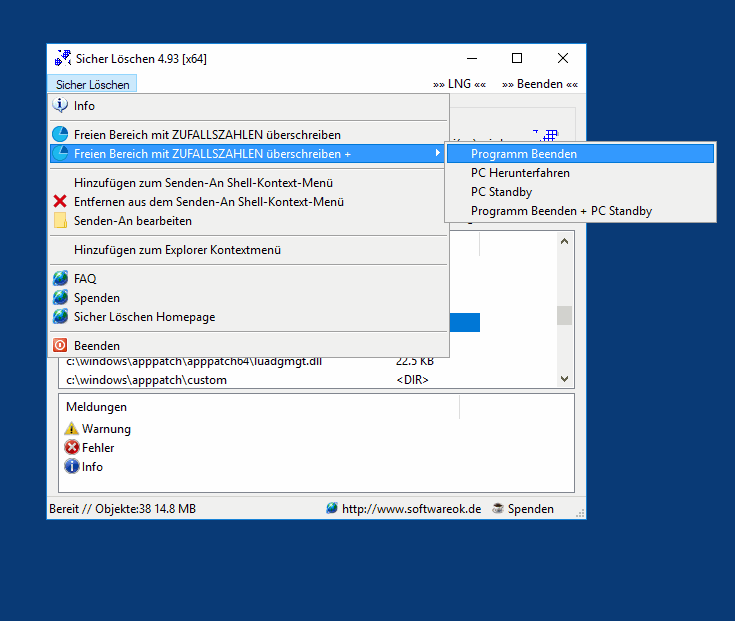Open Senden-An bearbeiten
Viewport: 735px width, 621px height.
coord(249,221)
